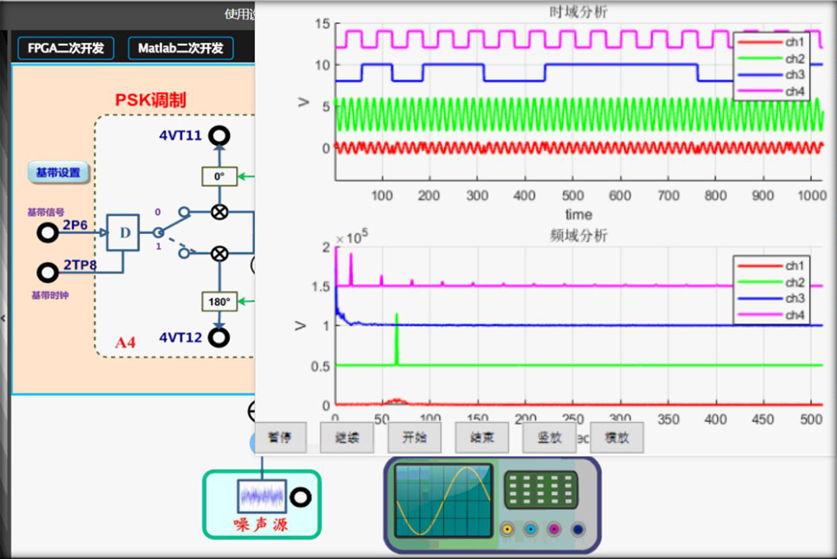
Task: Open the FPGA二次开发 tab
Action: [66, 48]
